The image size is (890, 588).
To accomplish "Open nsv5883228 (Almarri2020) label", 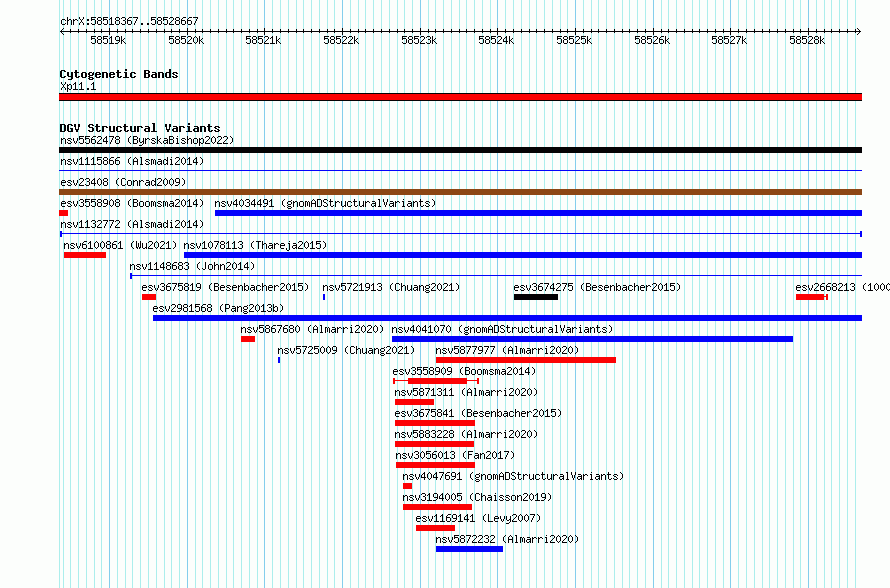I will click(466, 434).
